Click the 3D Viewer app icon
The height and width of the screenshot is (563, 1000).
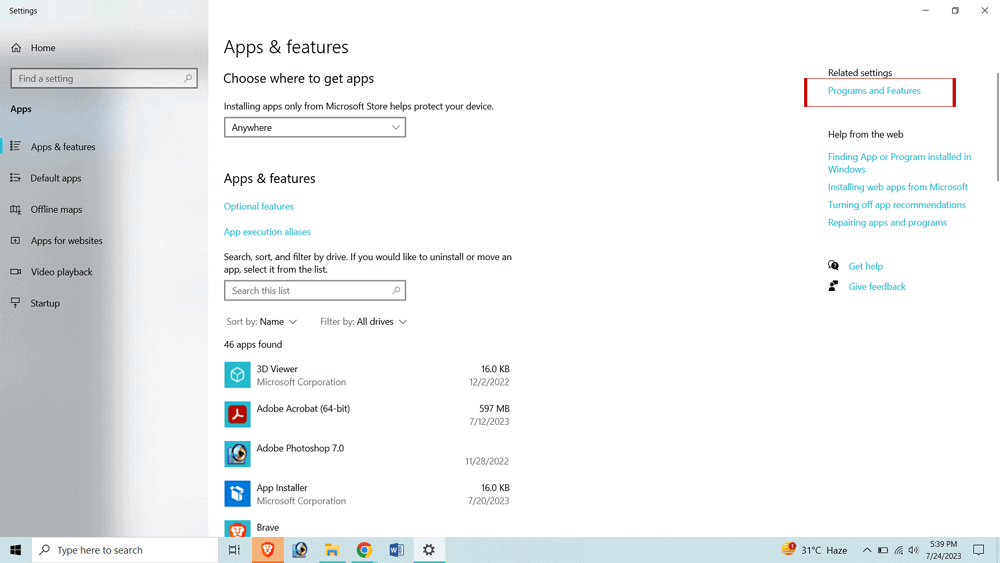point(237,375)
